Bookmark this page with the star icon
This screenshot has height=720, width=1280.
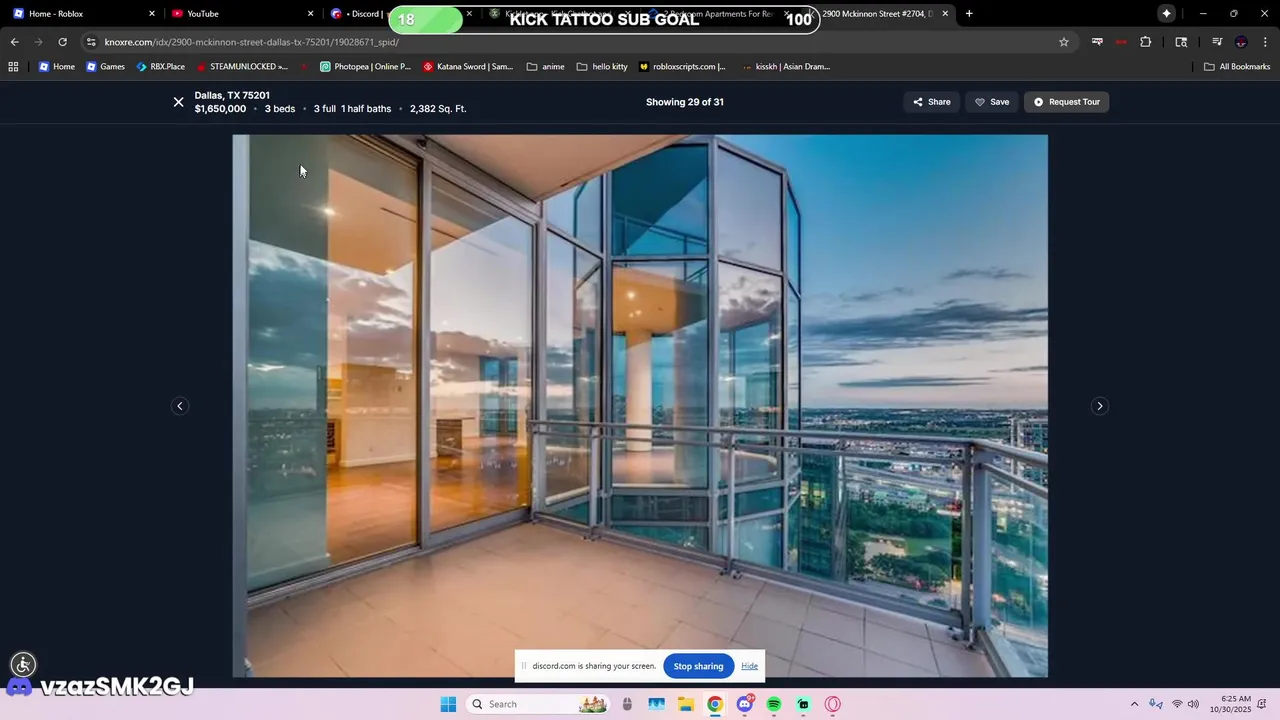tap(1063, 42)
